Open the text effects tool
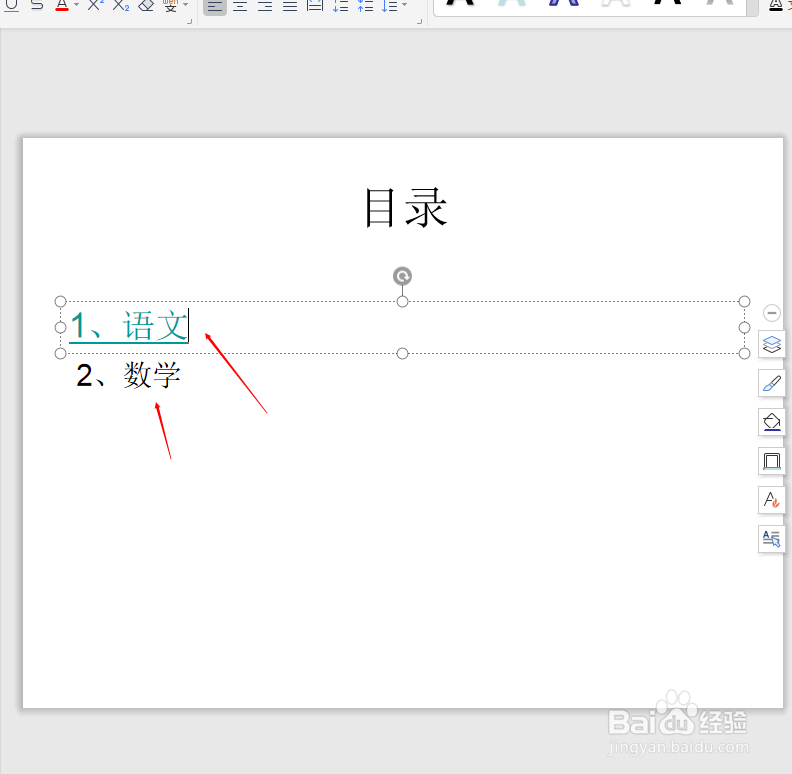 771,500
